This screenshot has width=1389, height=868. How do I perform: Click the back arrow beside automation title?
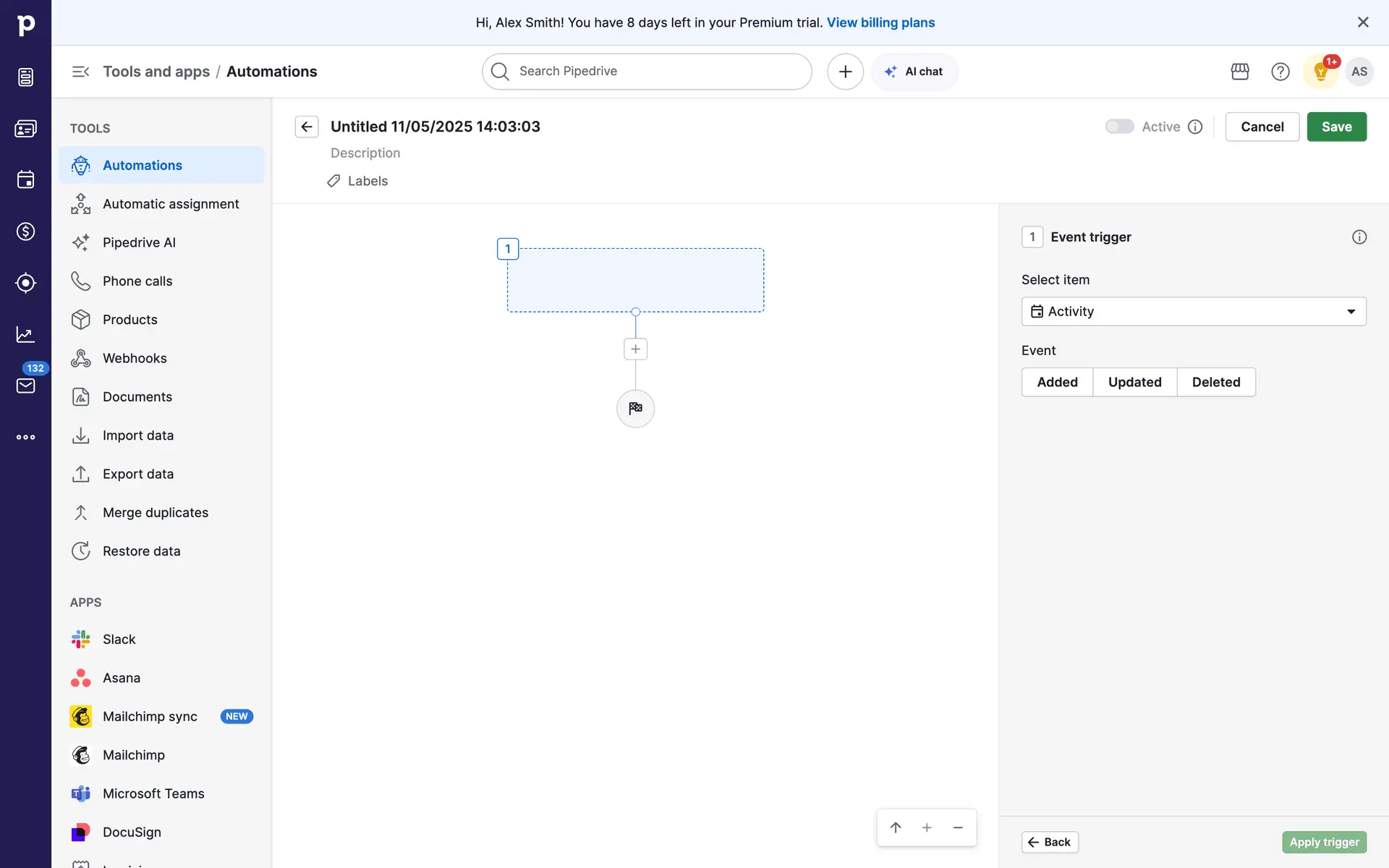tap(307, 127)
